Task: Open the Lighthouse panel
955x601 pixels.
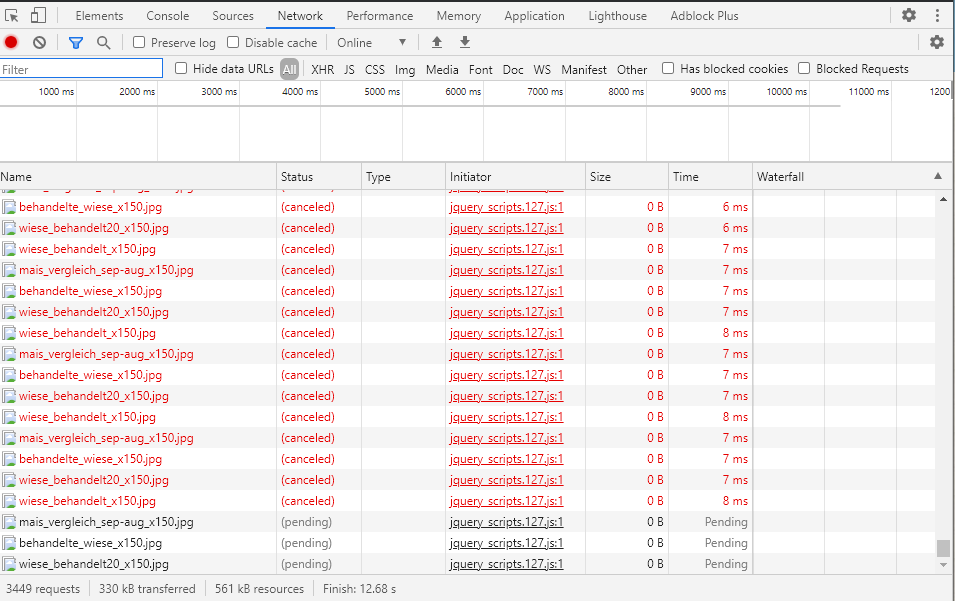Action: pyautogui.click(x=617, y=15)
